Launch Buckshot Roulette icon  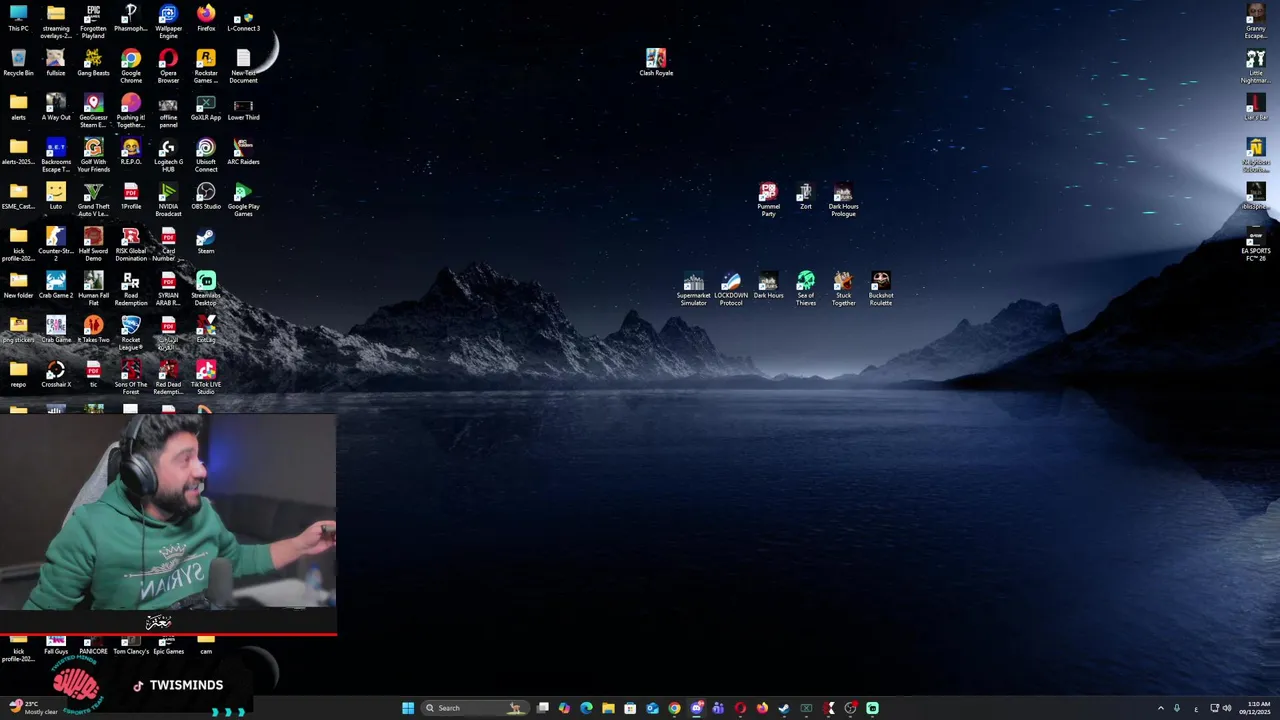click(881, 289)
